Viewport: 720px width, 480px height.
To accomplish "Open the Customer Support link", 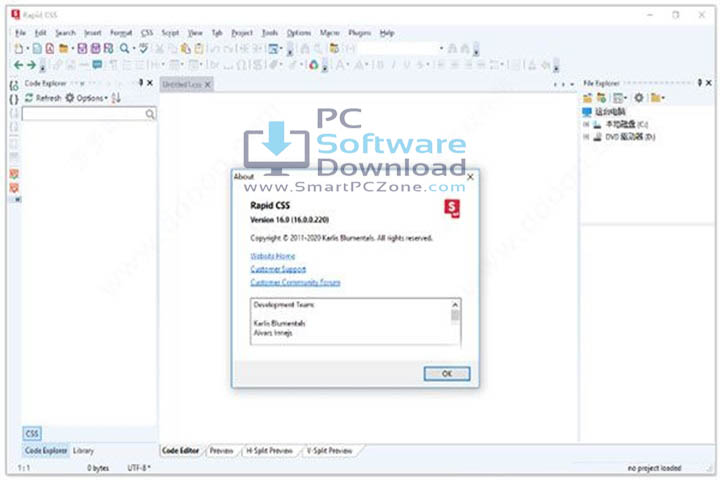I will (278, 269).
